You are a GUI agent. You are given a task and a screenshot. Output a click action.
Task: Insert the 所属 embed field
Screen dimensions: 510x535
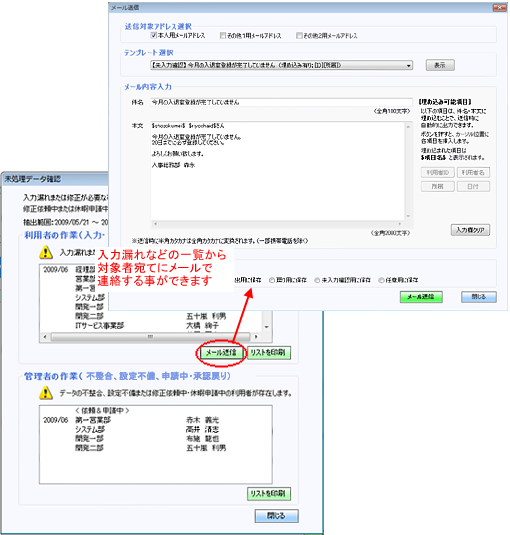coord(437,187)
